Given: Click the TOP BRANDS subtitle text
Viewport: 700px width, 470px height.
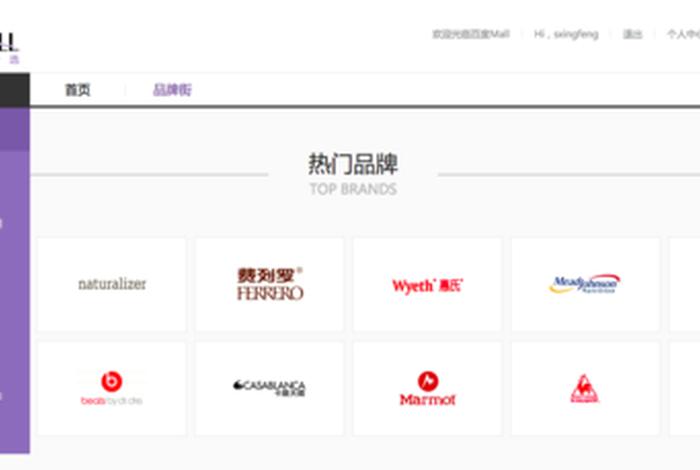Looking at the screenshot, I should click(x=353, y=189).
